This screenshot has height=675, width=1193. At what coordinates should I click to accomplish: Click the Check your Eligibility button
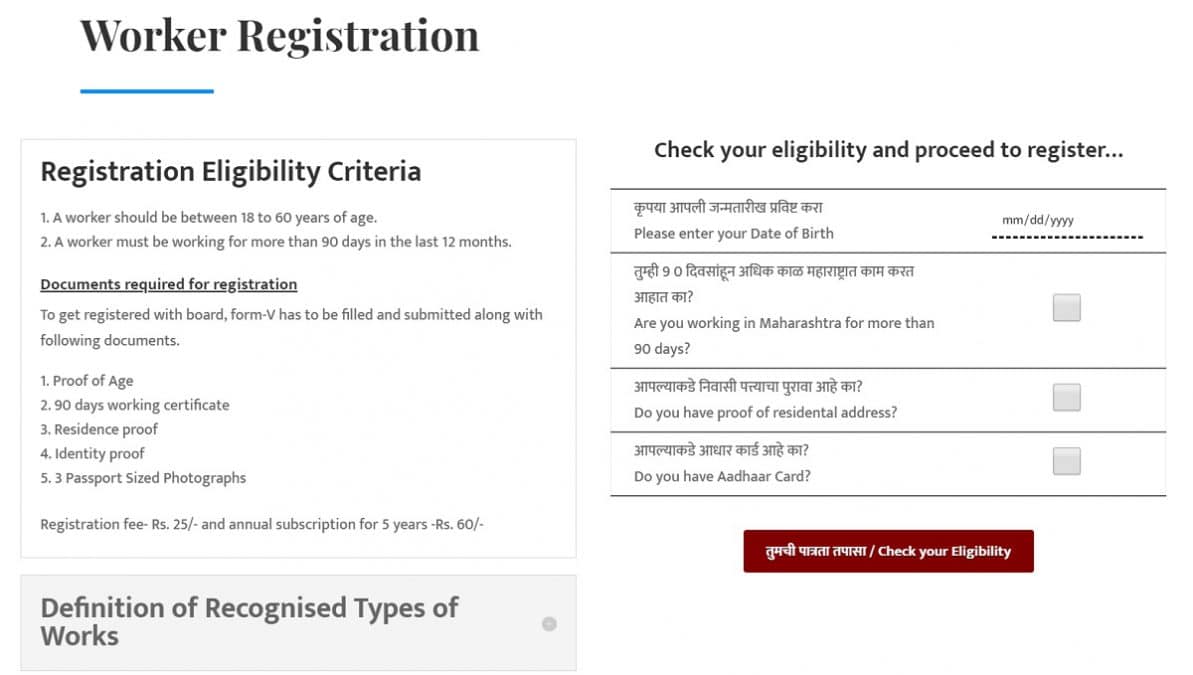887,550
